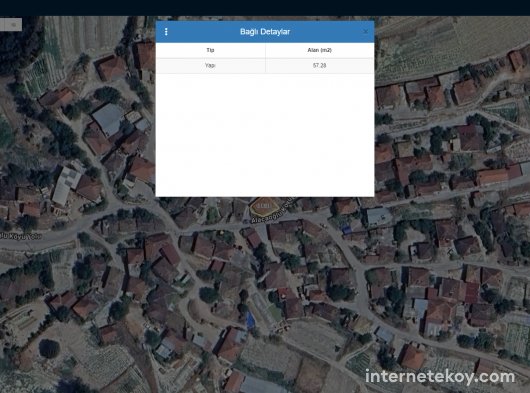Screen dimensions: 530x393
Task: Click the Tip column header
Action: pyautogui.click(x=210, y=50)
